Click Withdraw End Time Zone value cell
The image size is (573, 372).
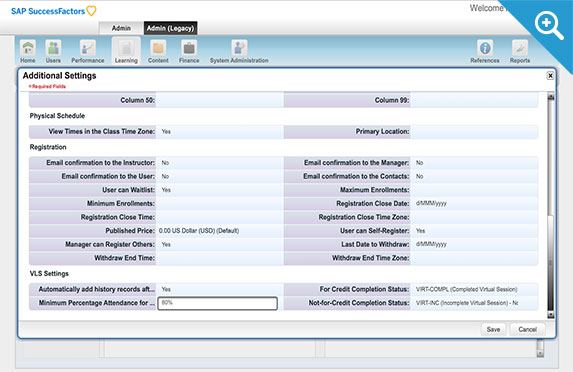coord(474,258)
